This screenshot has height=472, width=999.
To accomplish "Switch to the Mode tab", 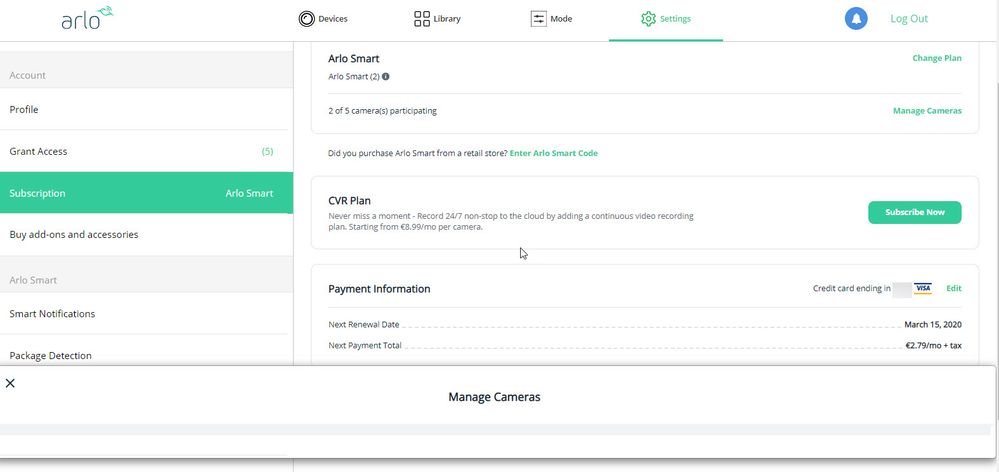I will 551,18.
